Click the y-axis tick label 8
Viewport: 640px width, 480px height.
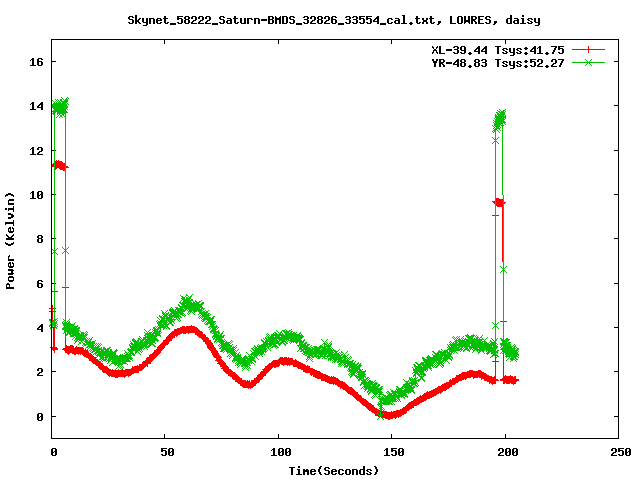[x=40, y=239]
